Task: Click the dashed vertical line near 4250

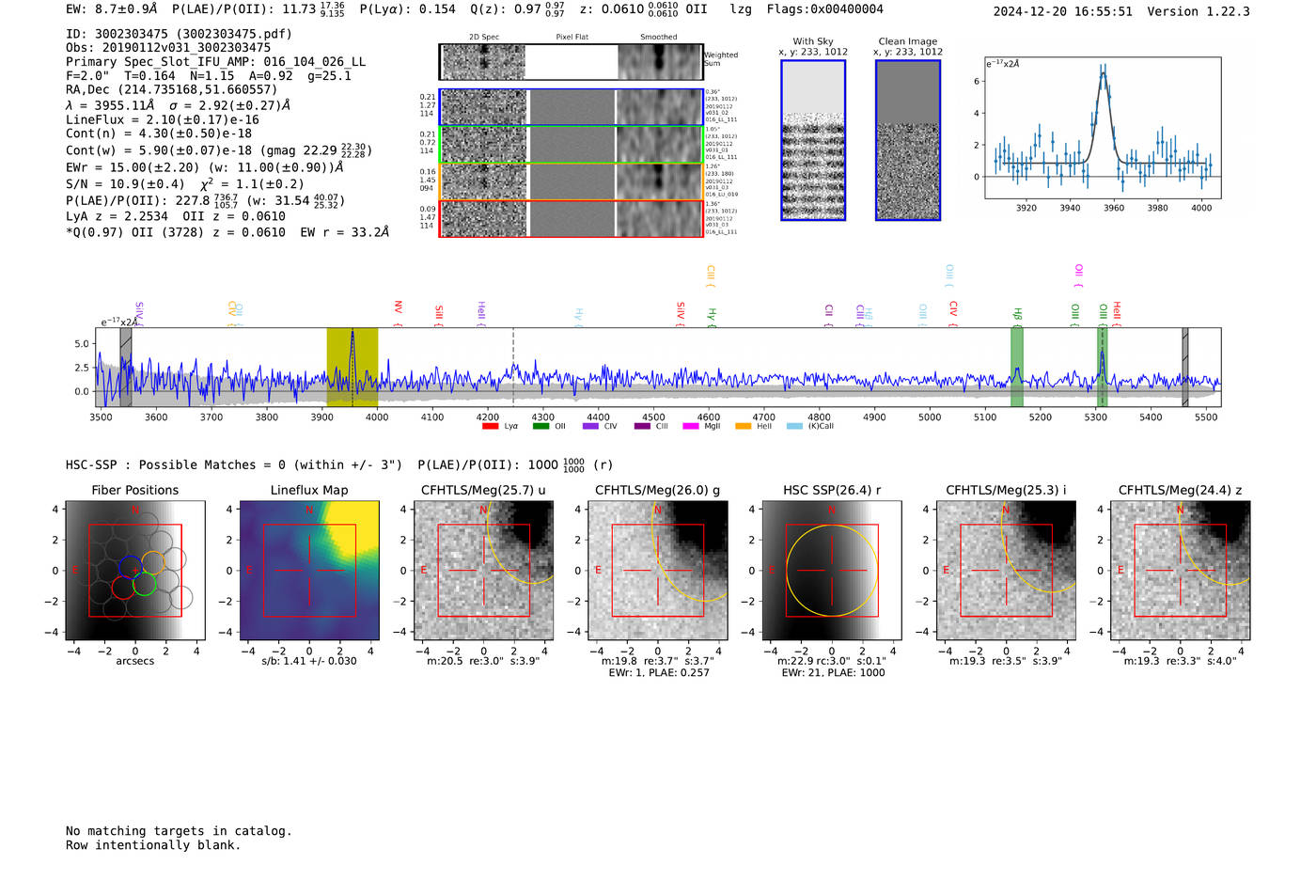Action: coord(513,367)
